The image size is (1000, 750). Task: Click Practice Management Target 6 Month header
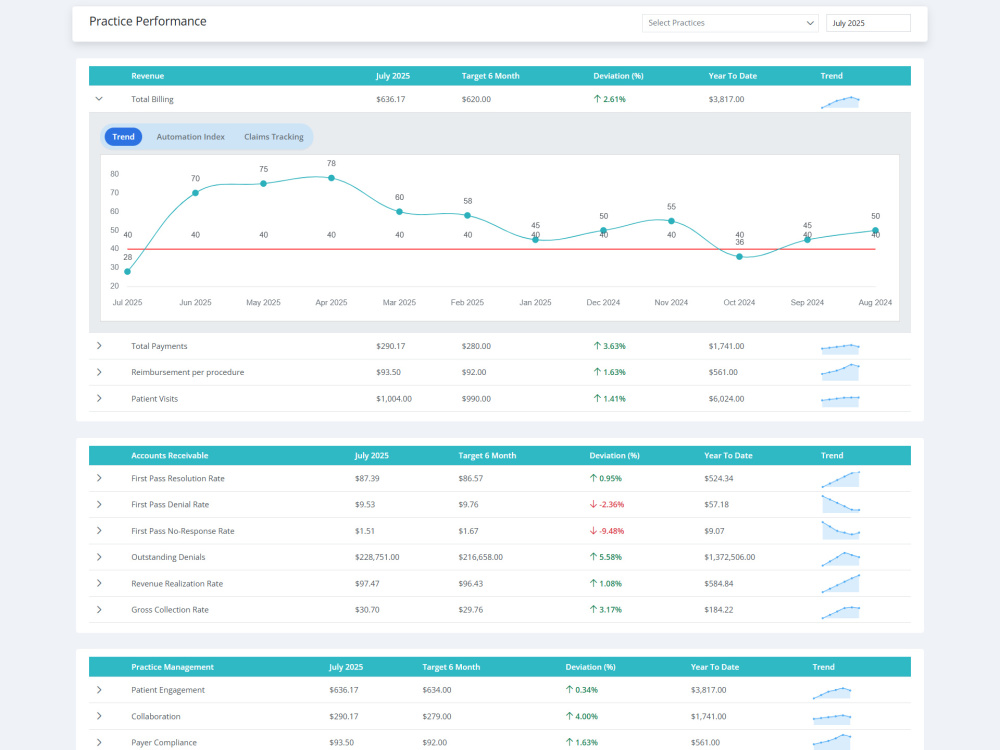click(451, 667)
